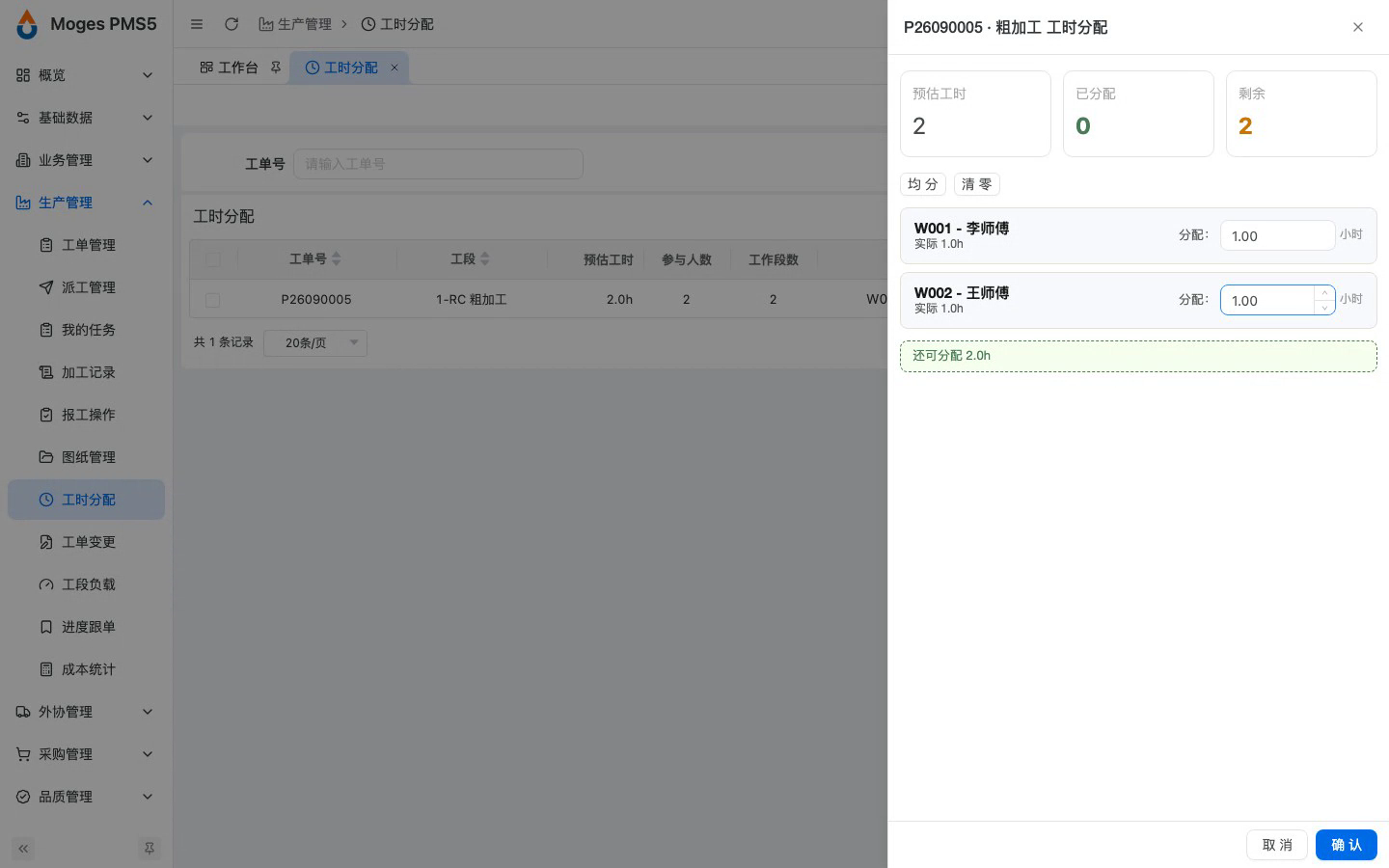1389x868 pixels.
Task: Expand the 外协管理 menu group
Action: [x=87, y=712]
